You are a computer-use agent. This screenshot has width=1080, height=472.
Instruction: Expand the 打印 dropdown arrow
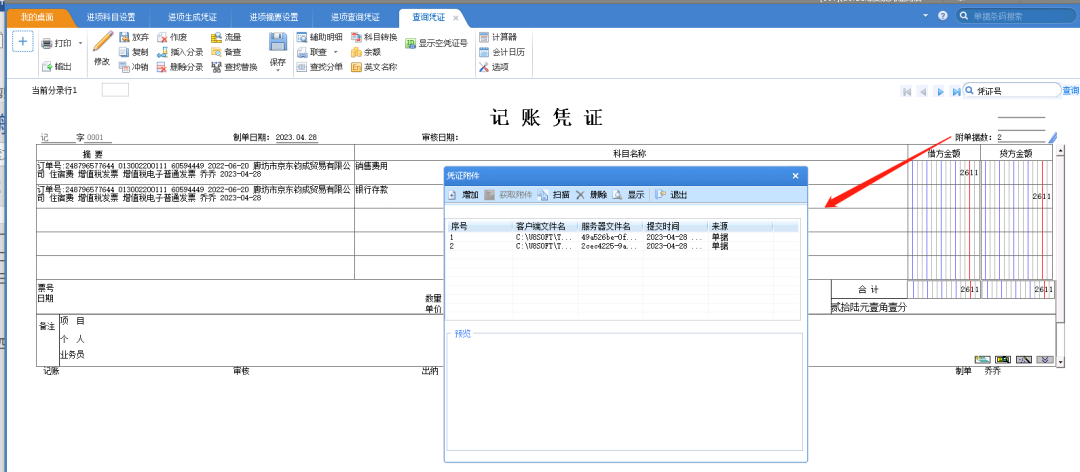click(x=80, y=44)
